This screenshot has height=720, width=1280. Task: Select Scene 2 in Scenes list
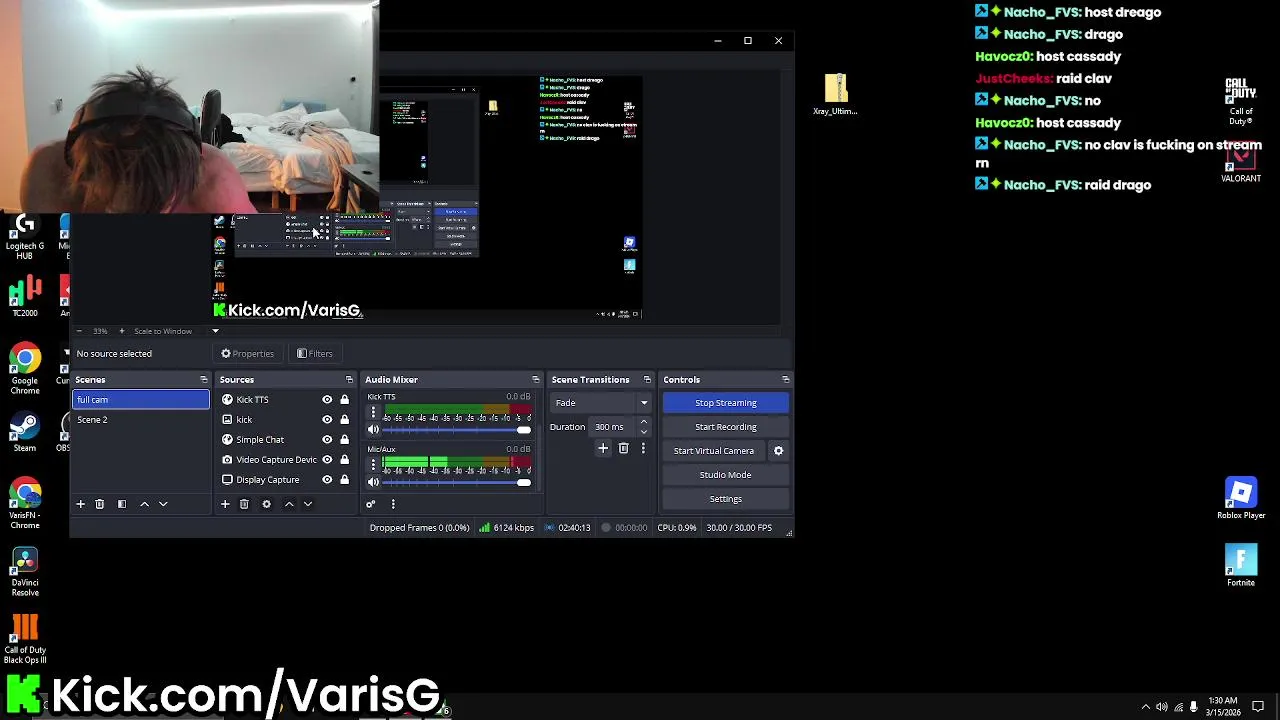click(141, 420)
